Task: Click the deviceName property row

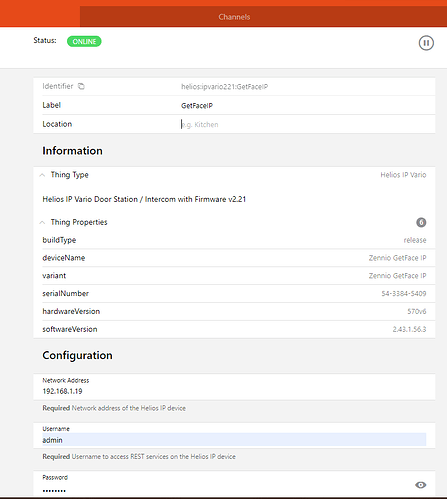Action: pyautogui.click(x=234, y=258)
